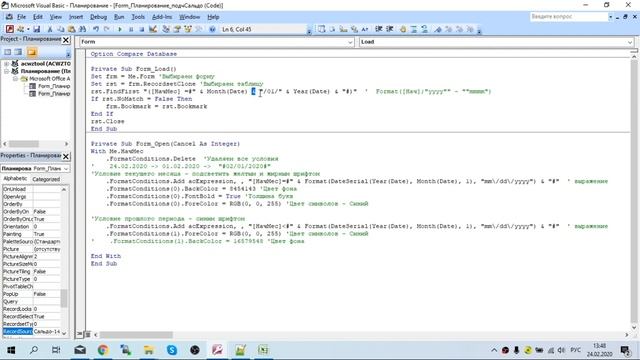Expand the acwztool project tree node
Viewport: 640px width, 360px height.
7,64
